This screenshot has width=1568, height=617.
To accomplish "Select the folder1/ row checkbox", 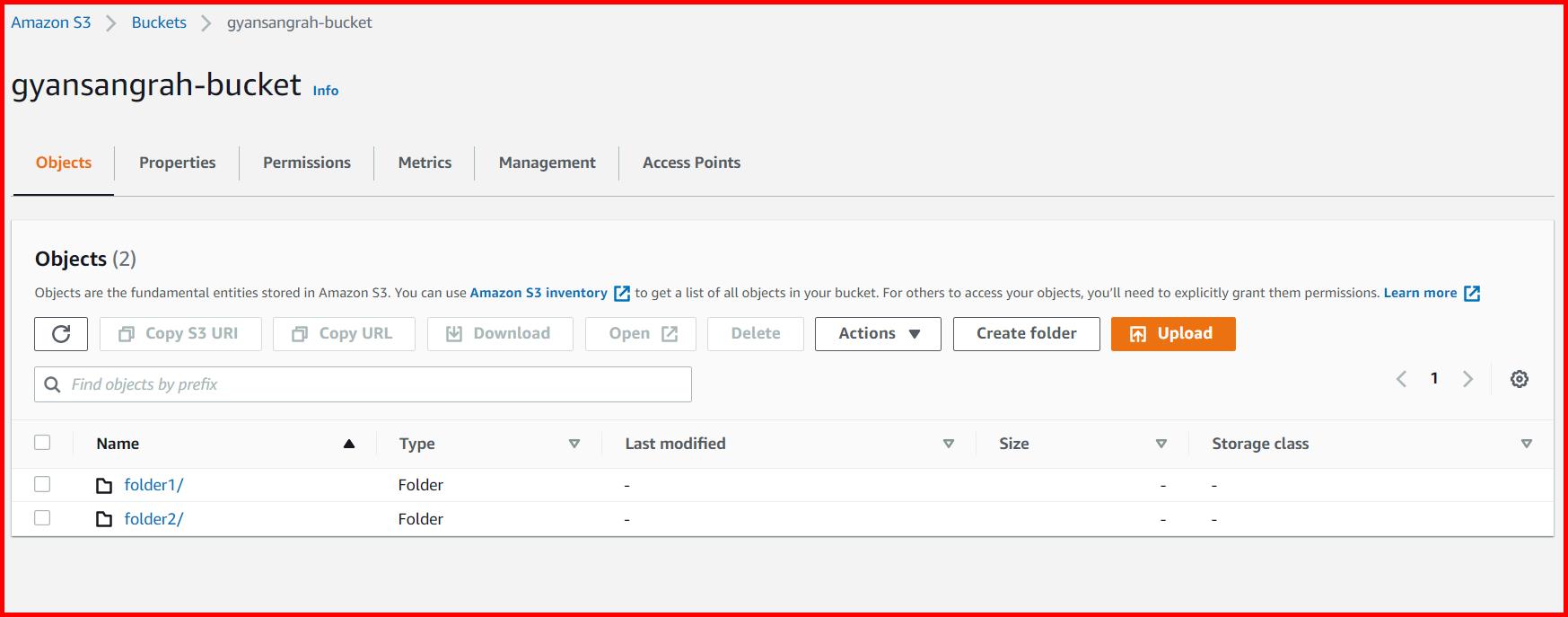I will coord(42,485).
